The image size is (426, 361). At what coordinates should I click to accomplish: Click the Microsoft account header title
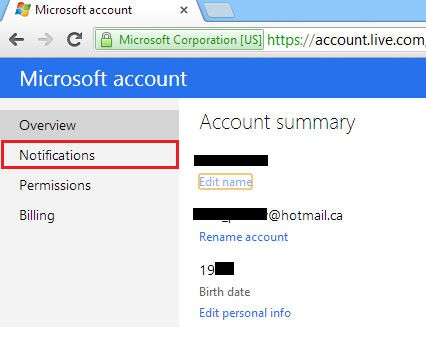(103, 79)
